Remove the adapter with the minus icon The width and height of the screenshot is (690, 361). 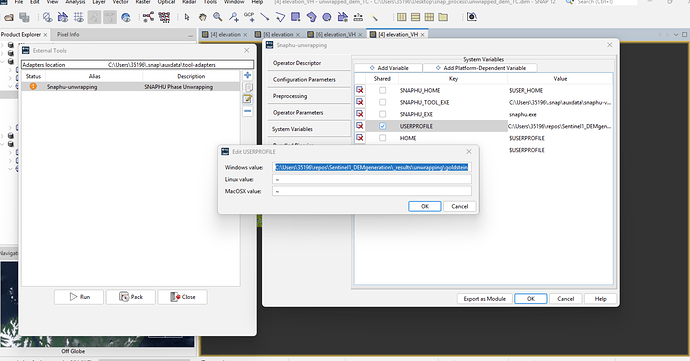point(248,111)
